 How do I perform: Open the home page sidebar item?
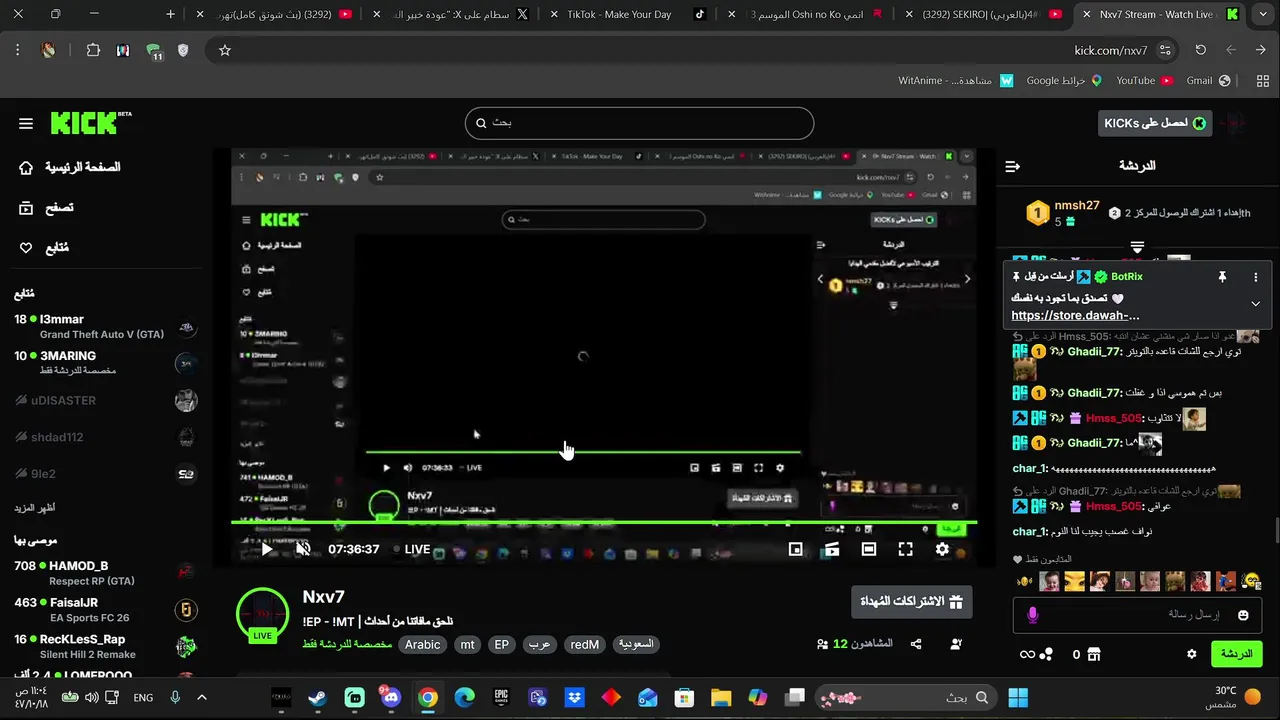tap(70, 167)
